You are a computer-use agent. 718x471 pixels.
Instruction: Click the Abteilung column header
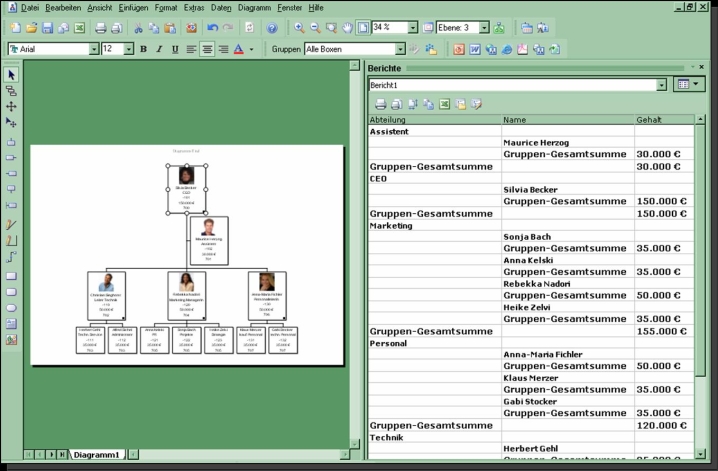click(390, 120)
